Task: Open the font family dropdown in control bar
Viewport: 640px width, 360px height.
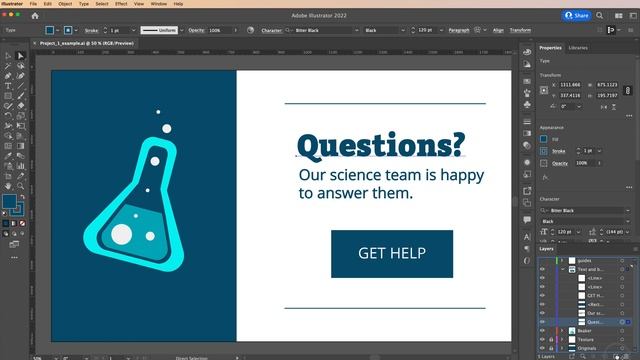Action: pos(356,30)
